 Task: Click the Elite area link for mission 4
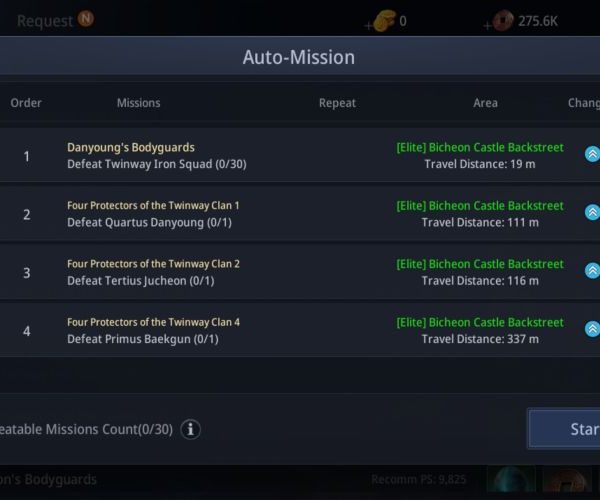pyautogui.click(x=480, y=323)
